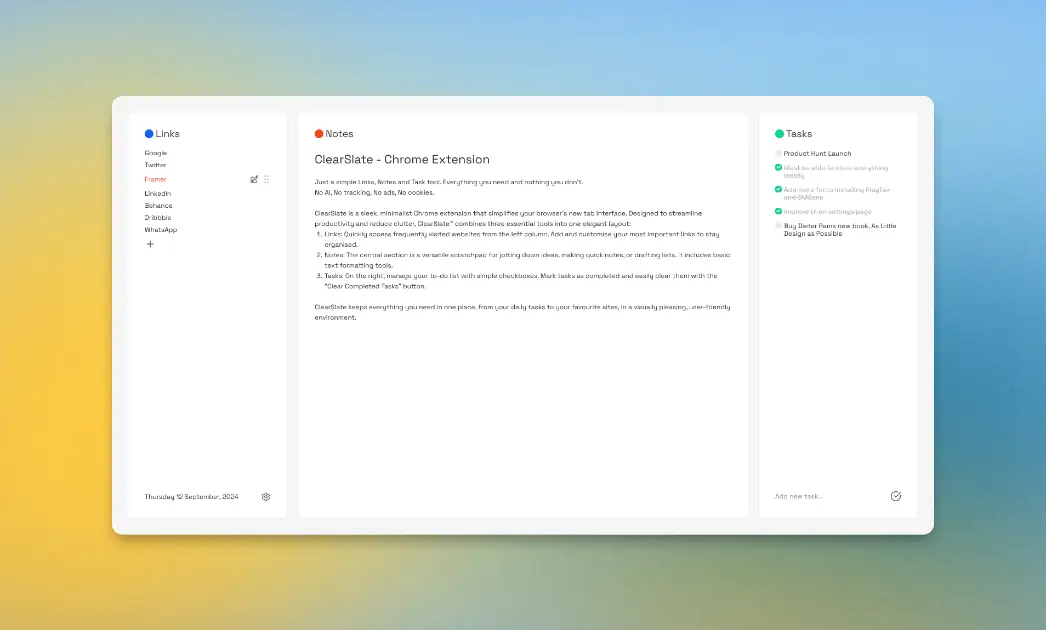The width and height of the screenshot is (1046, 630).
Task: Open settings via the gear icon
Action: [x=265, y=496]
